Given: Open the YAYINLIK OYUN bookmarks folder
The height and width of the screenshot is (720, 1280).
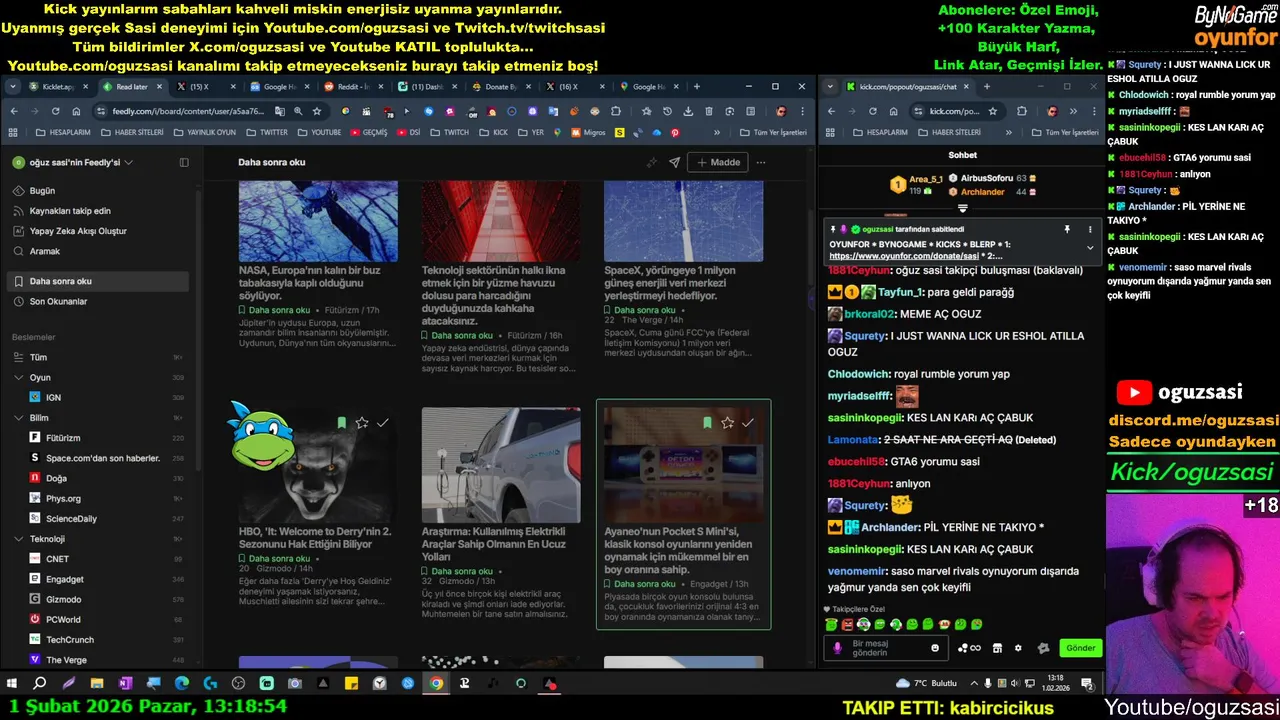Looking at the screenshot, I should pyautogui.click(x=205, y=132).
